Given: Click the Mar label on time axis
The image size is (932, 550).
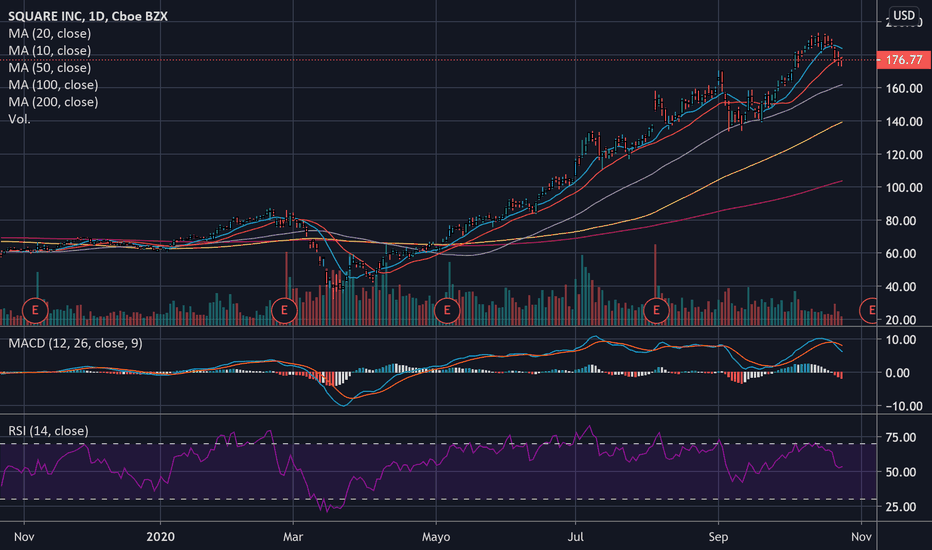Looking at the screenshot, I should click(293, 537).
